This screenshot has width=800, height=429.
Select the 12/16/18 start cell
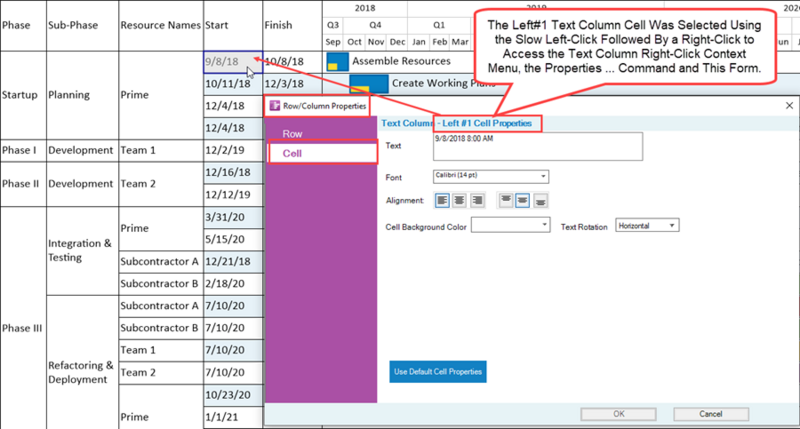[x=233, y=172]
